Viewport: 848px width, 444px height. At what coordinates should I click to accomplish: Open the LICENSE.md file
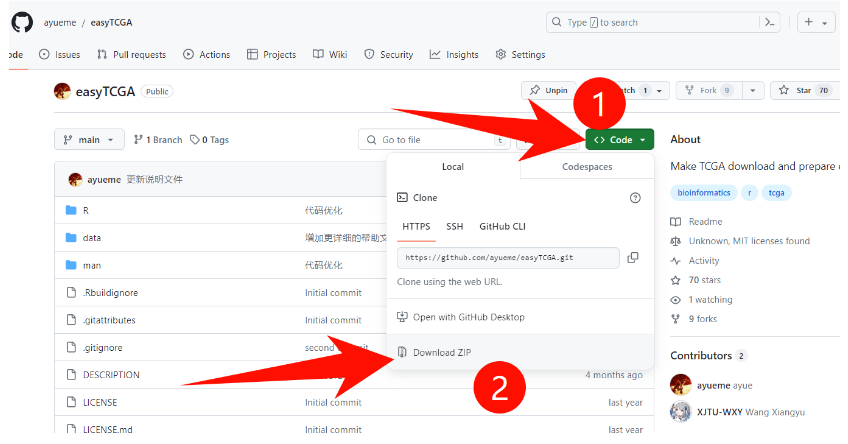[x=107, y=429]
